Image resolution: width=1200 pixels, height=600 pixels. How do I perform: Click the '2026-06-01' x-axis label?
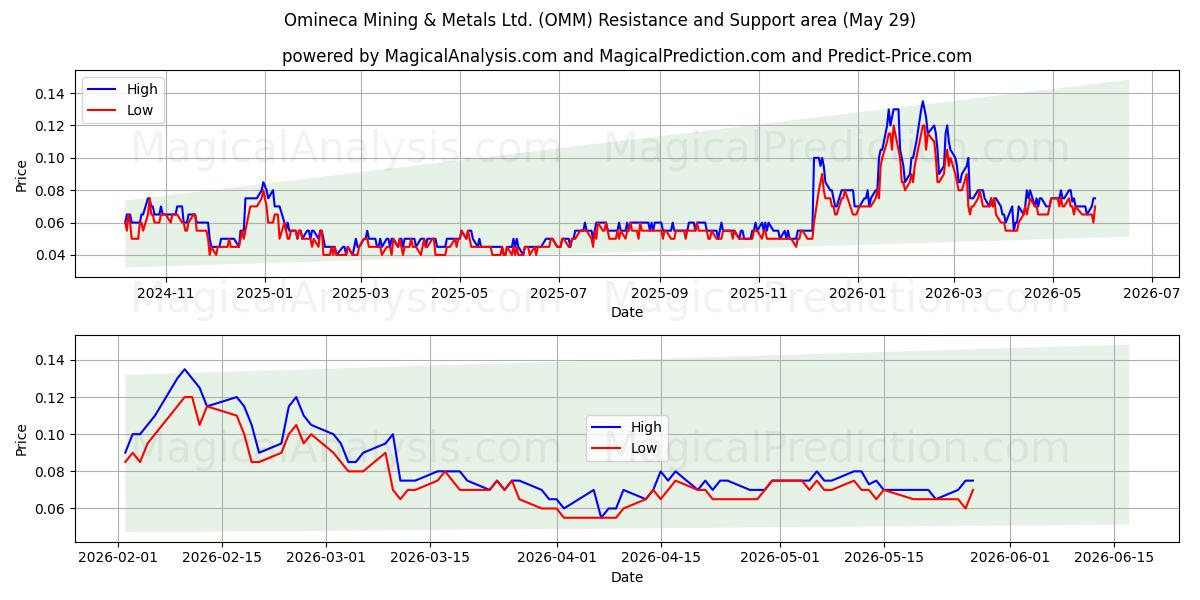pos(1010,559)
